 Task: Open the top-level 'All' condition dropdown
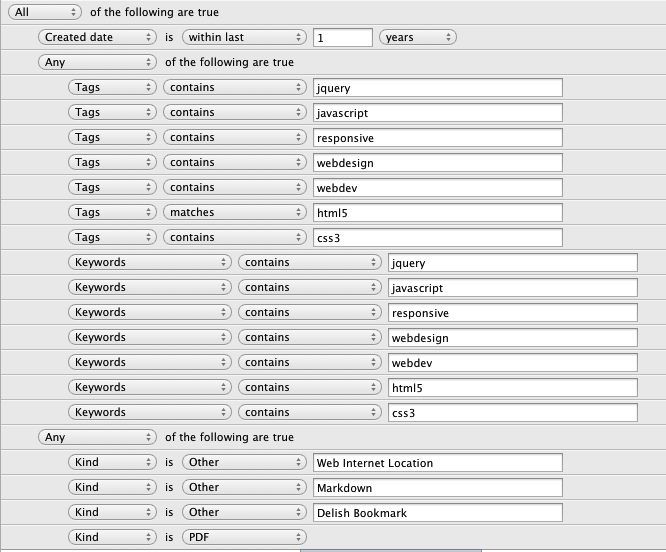click(x=46, y=12)
